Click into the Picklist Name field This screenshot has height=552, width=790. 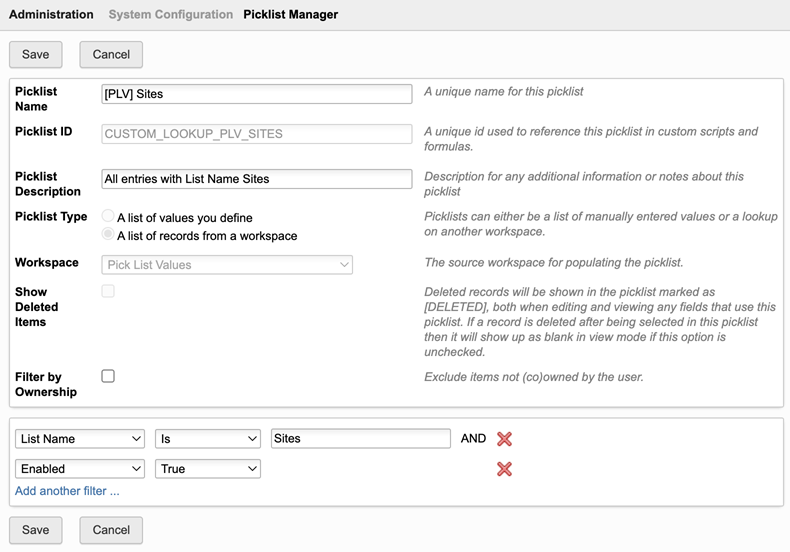pos(257,94)
